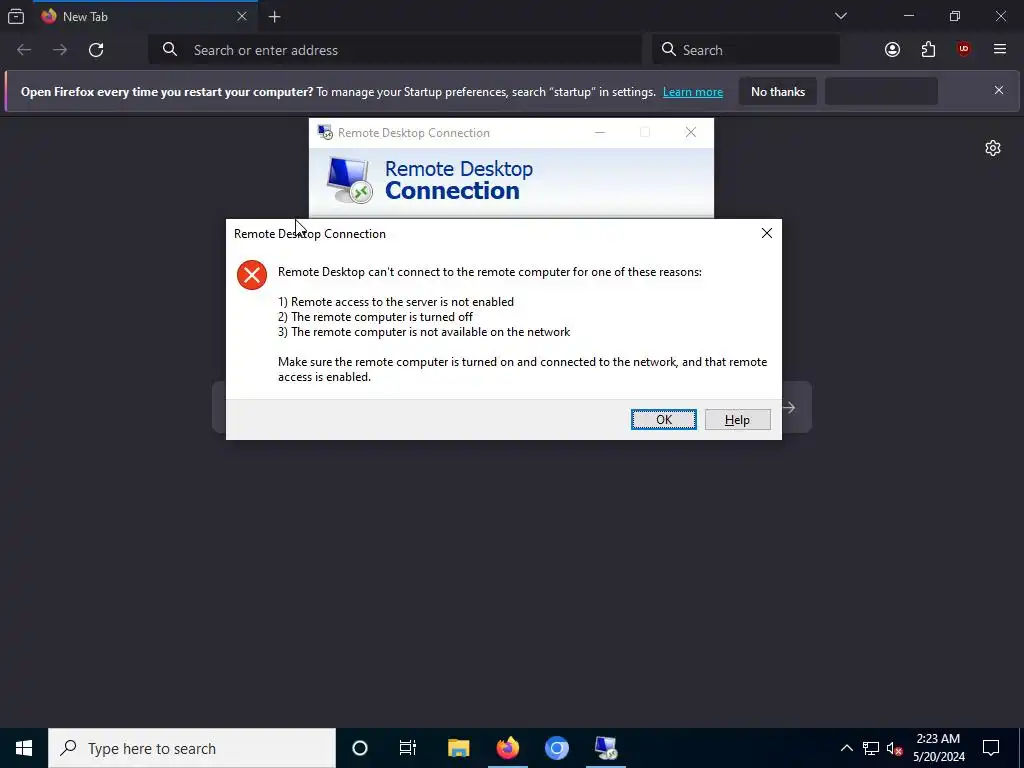Click No thanks on startup prompt

[x=778, y=91]
